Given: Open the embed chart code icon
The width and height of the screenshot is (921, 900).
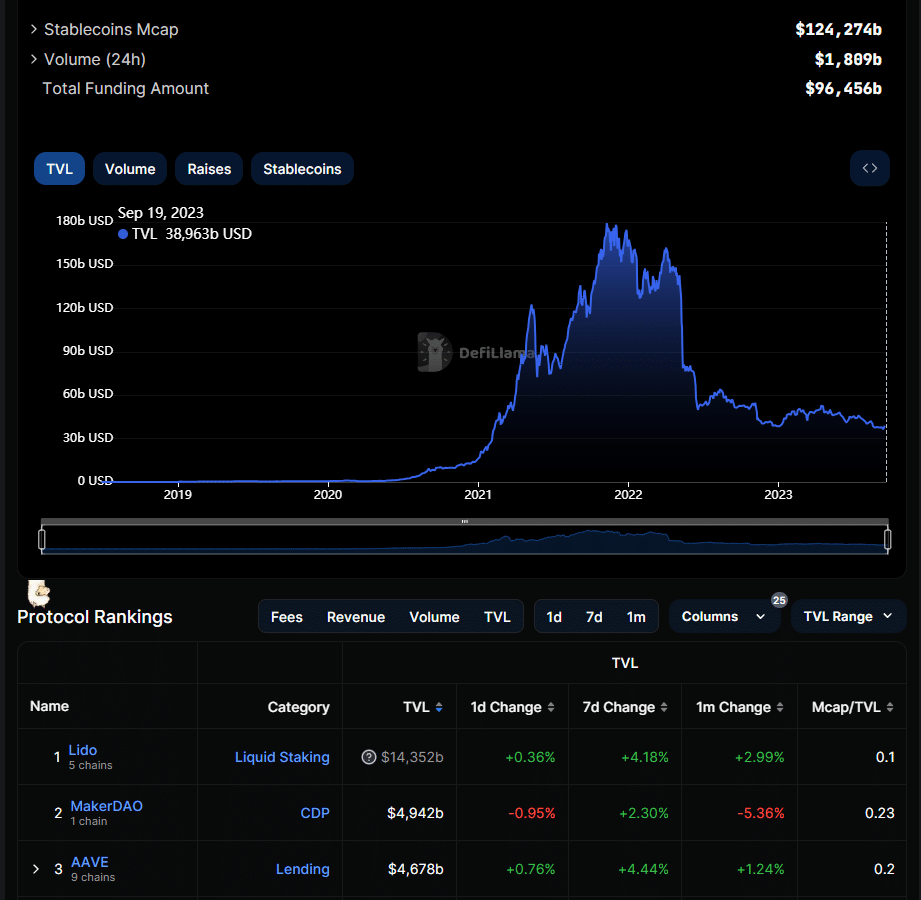Looking at the screenshot, I should pyautogui.click(x=869, y=169).
